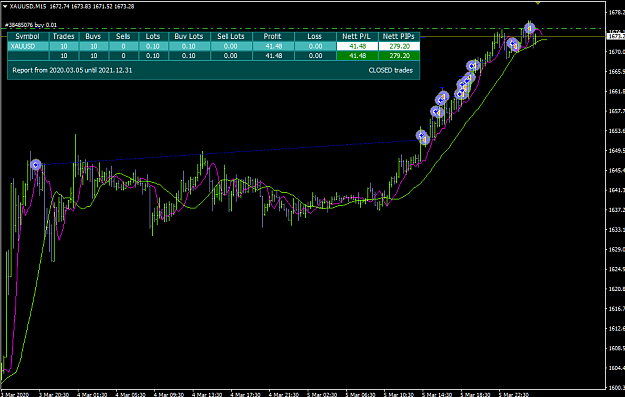Click the 4 Mar 01:30 time axis label
This screenshot has height=397, width=625.
(92, 394)
